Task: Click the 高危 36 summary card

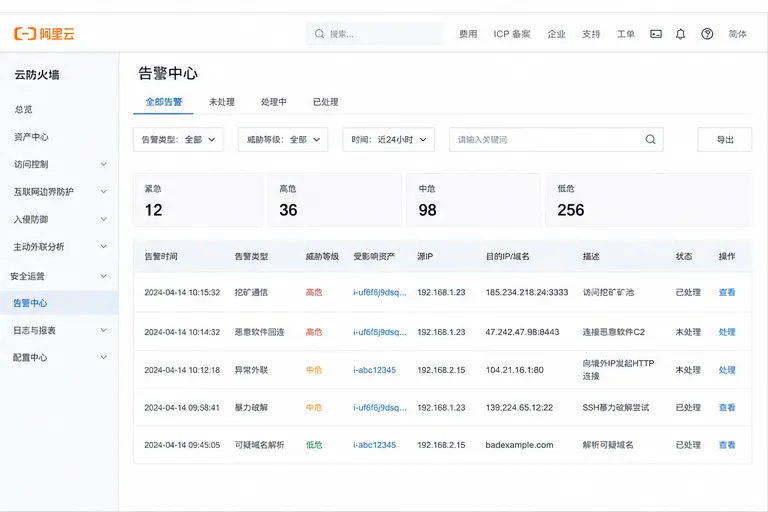Action: coord(335,200)
